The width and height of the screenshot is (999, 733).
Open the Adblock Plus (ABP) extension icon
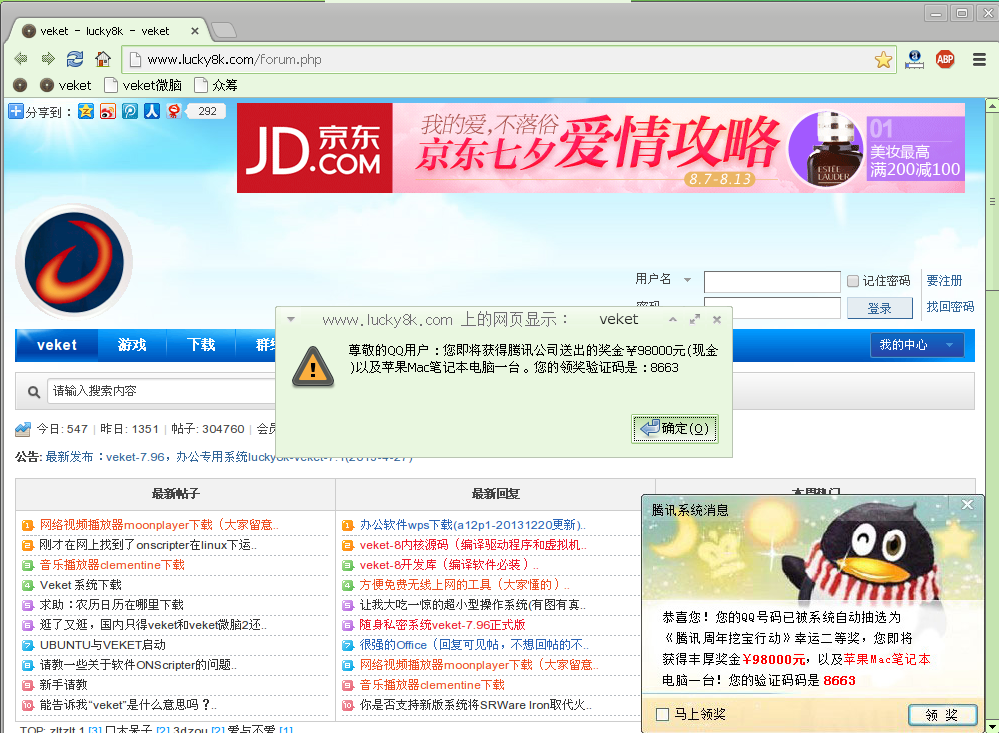click(x=944, y=59)
